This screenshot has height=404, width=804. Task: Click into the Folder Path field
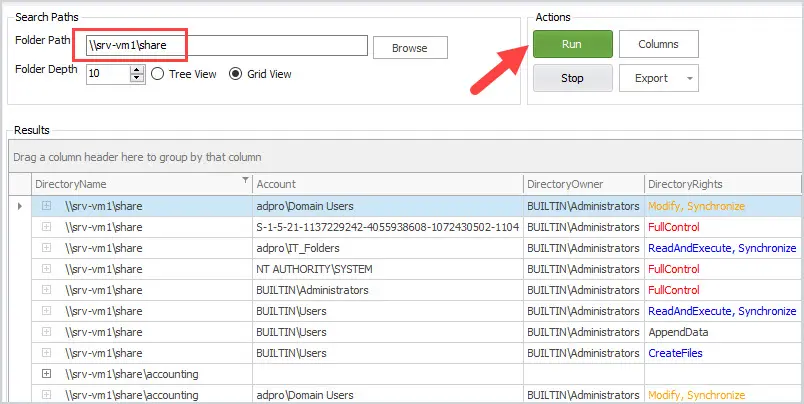tap(226, 45)
